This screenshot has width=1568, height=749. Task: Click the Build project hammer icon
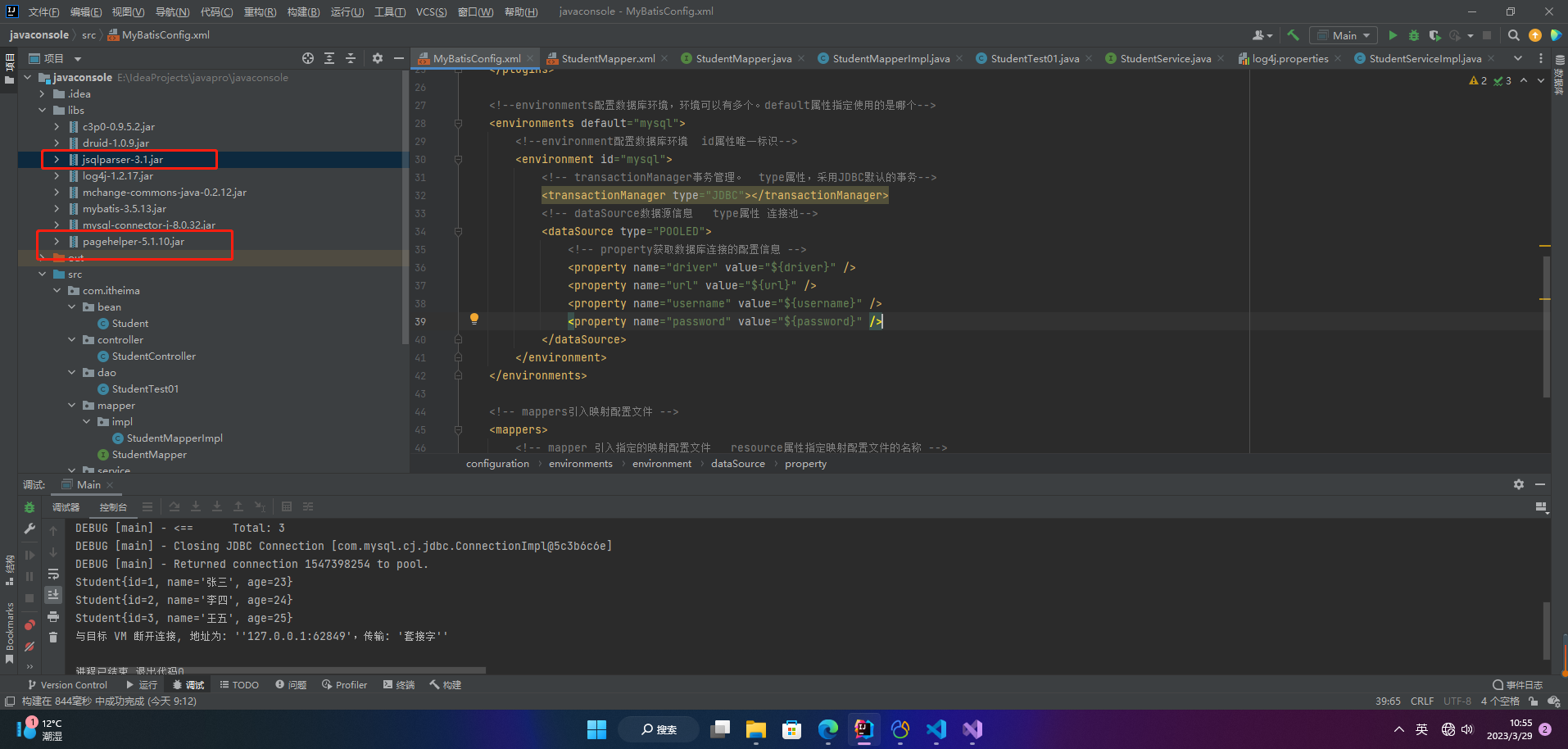click(x=1293, y=35)
